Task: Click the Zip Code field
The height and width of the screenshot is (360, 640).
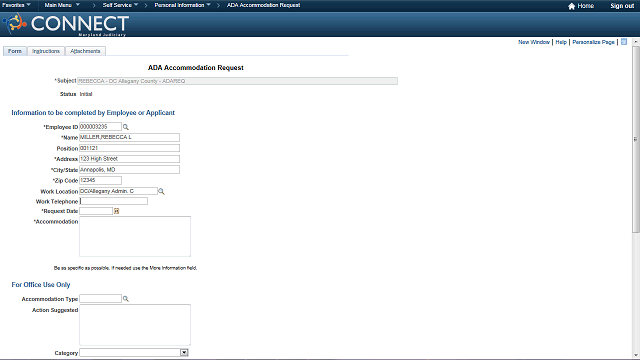Action: [100, 180]
